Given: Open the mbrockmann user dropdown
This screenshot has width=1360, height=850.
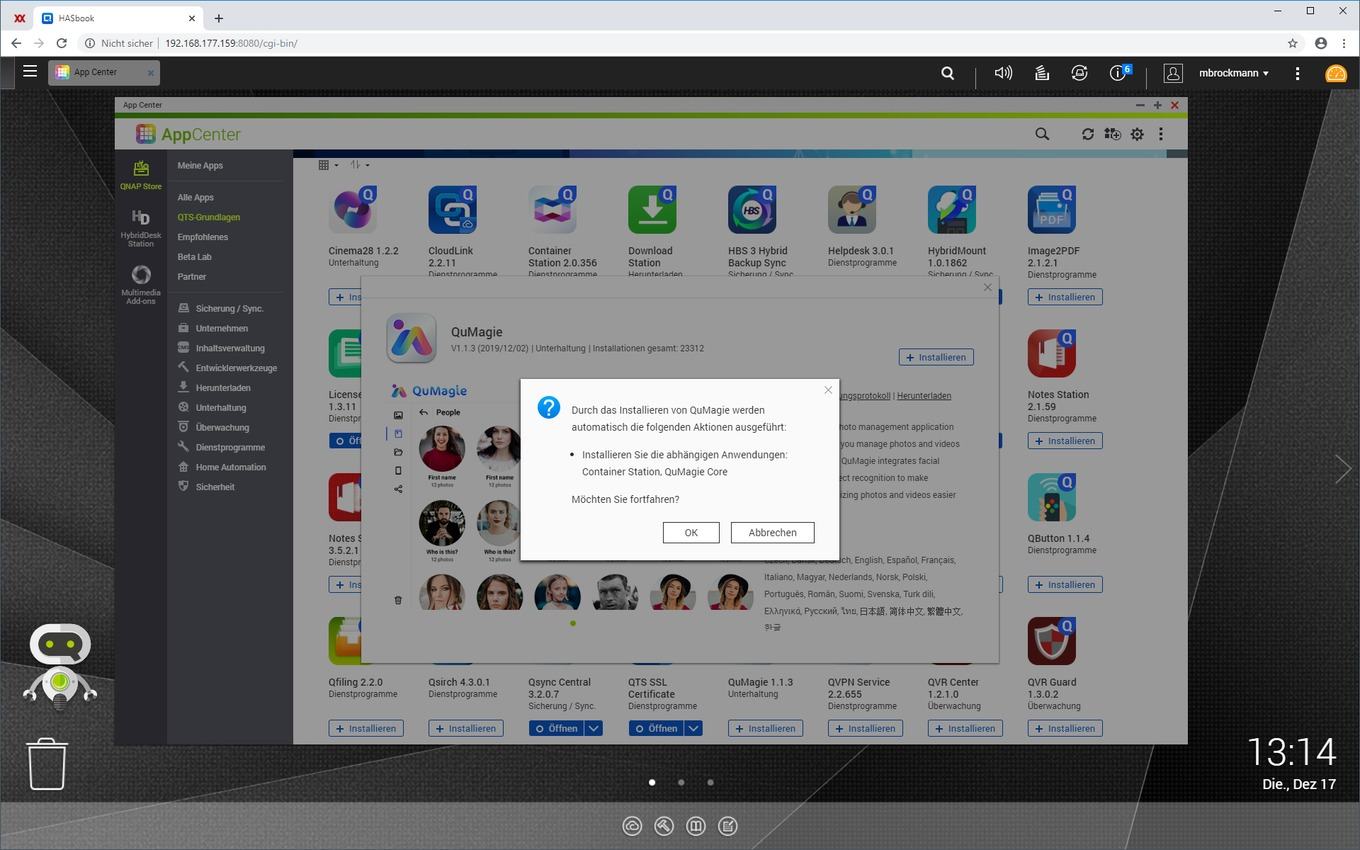Looking at the screenshot, I should point(1234,73).
